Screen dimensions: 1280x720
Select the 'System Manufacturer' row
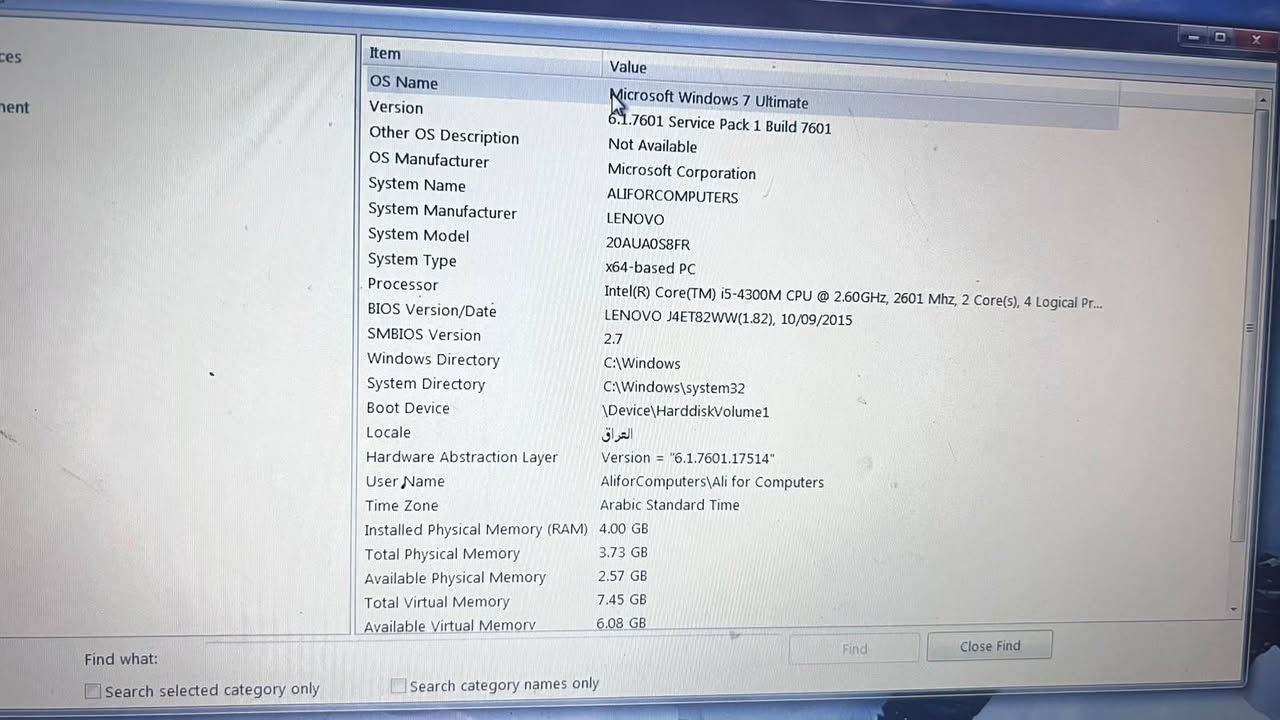(x=442, y=211)
